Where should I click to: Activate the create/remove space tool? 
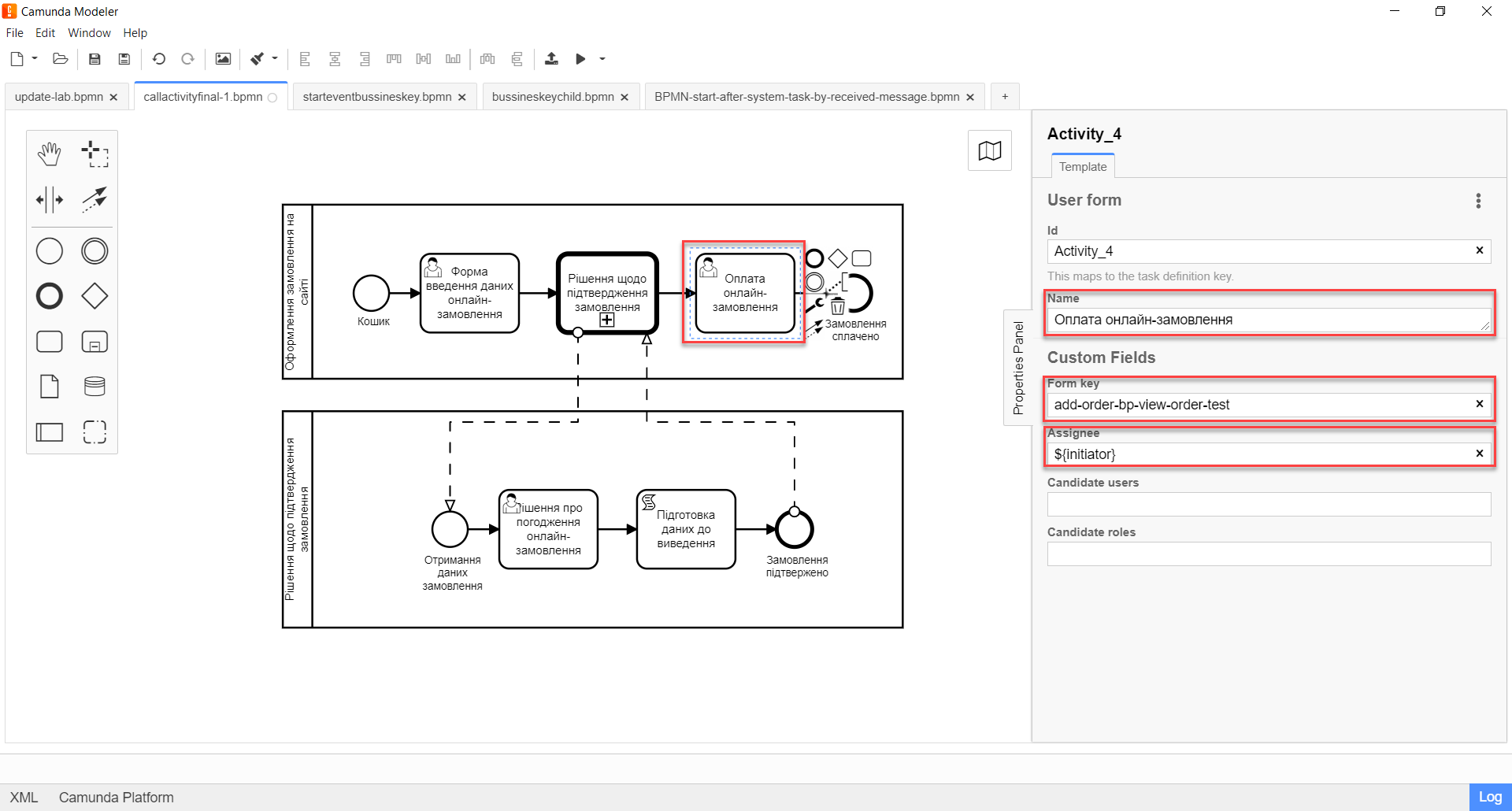point(50,200)
